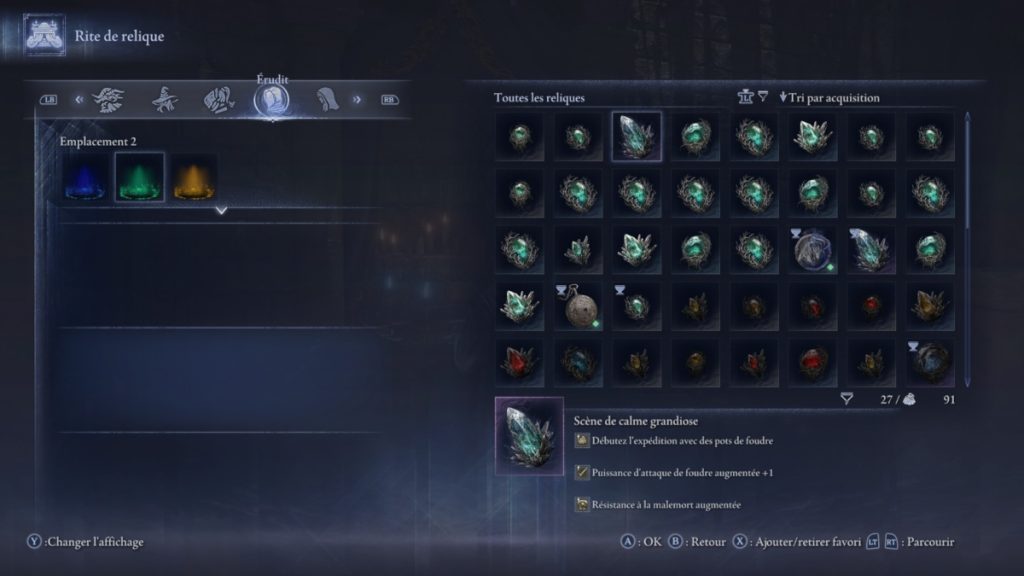Open the Érudit character tab icon

click(272, 100)
